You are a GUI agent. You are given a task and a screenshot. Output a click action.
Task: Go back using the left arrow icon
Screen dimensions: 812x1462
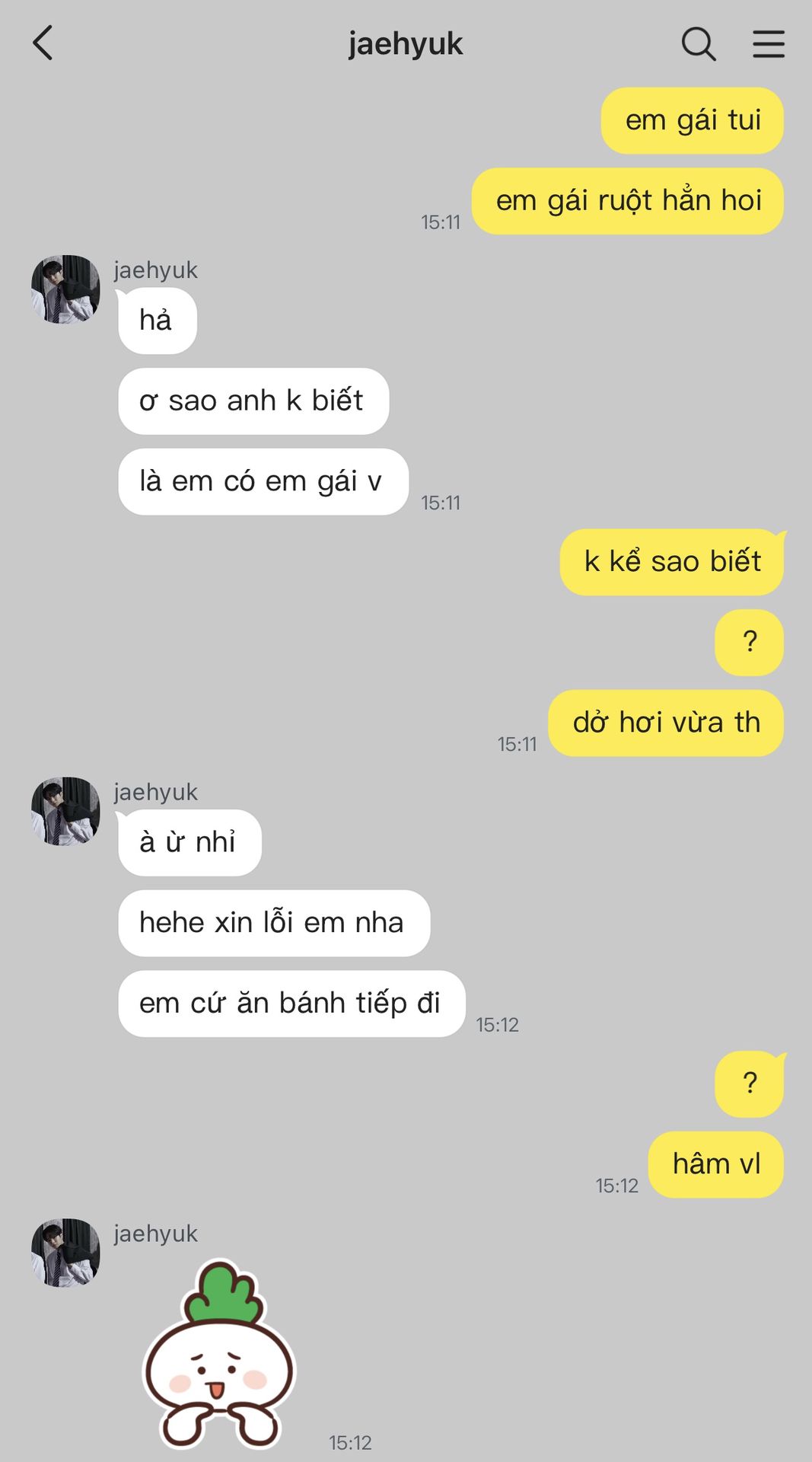click(43, 43)
